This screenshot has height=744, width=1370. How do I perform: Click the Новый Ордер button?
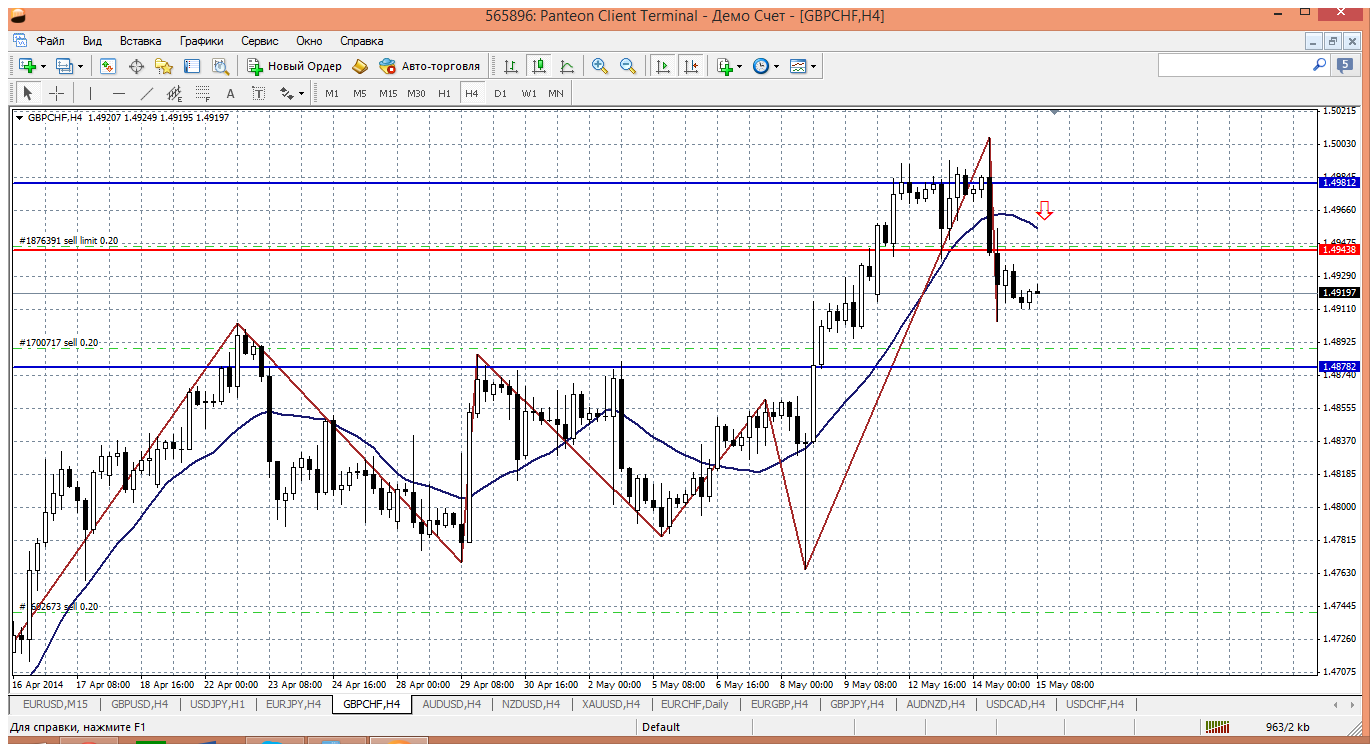pos(295,66)
